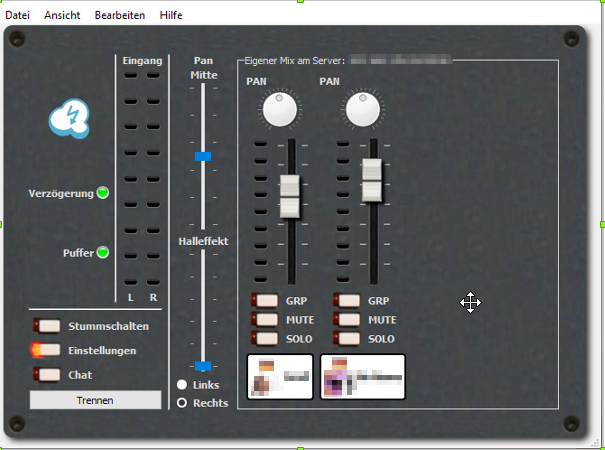
Task: Click the blue cloud lightning logo
Action: coord(70,118)
